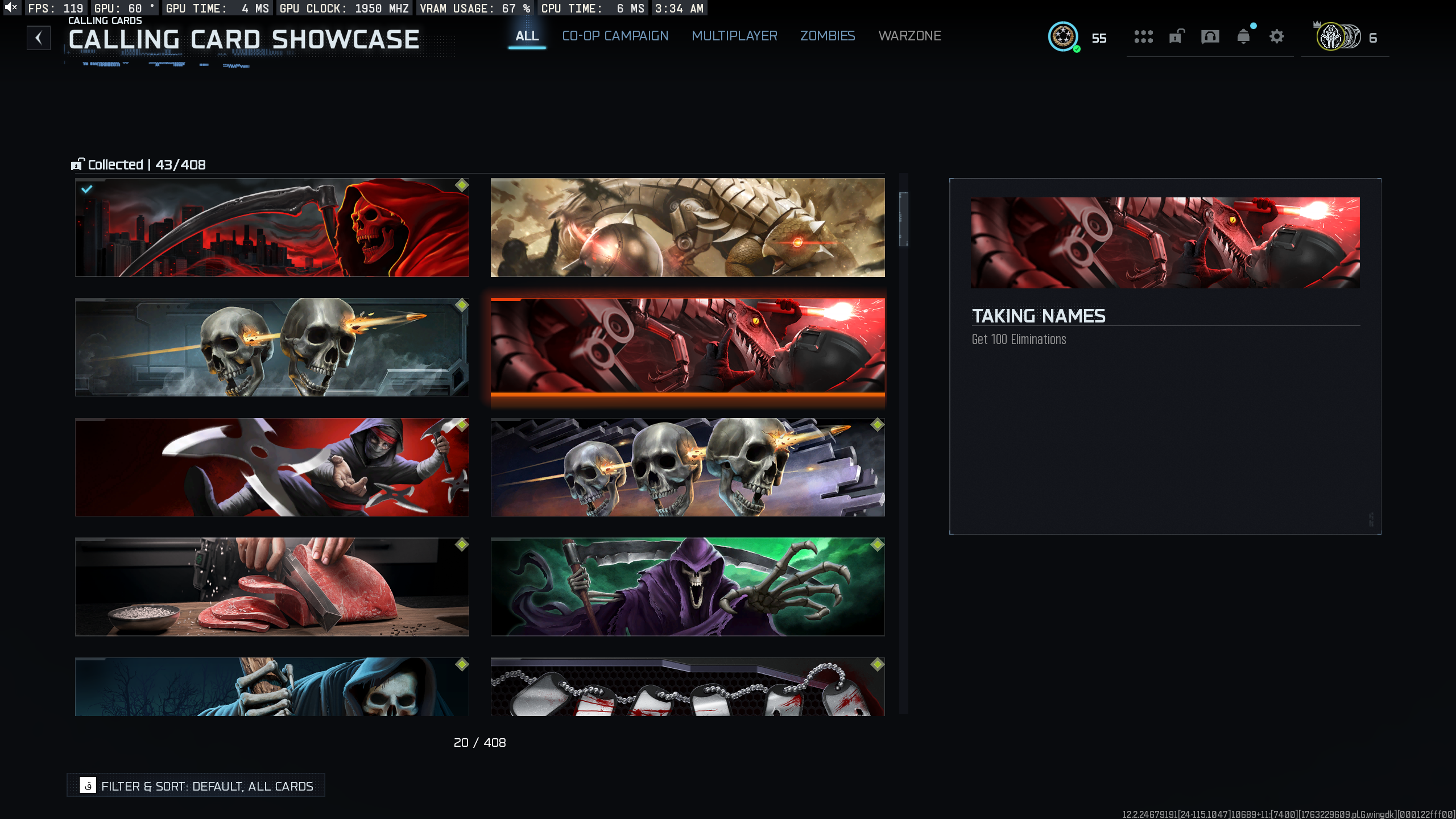Click the player level 55 number

[1099, 38]
